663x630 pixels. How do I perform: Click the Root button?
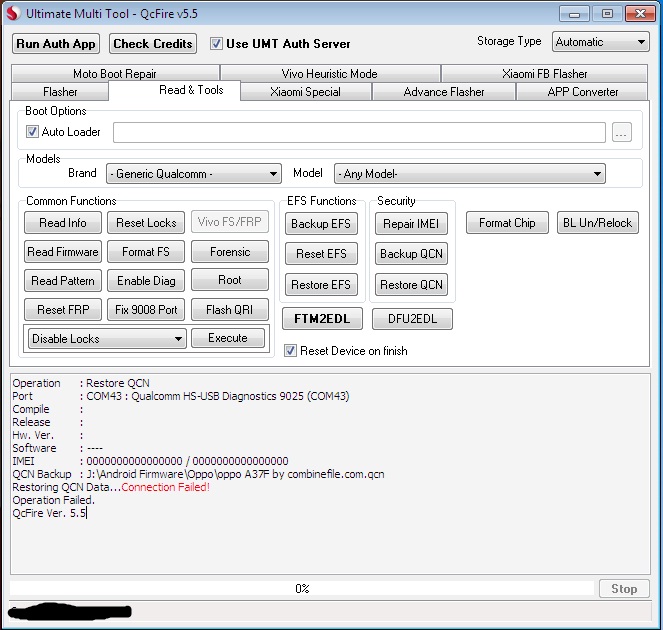pos(230,280)
